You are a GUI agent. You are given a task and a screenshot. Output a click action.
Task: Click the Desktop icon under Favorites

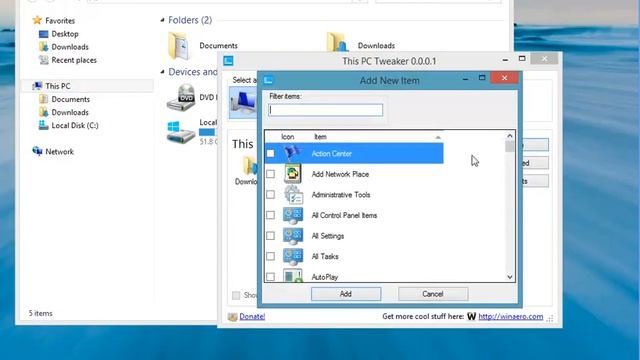coord(43,34)
